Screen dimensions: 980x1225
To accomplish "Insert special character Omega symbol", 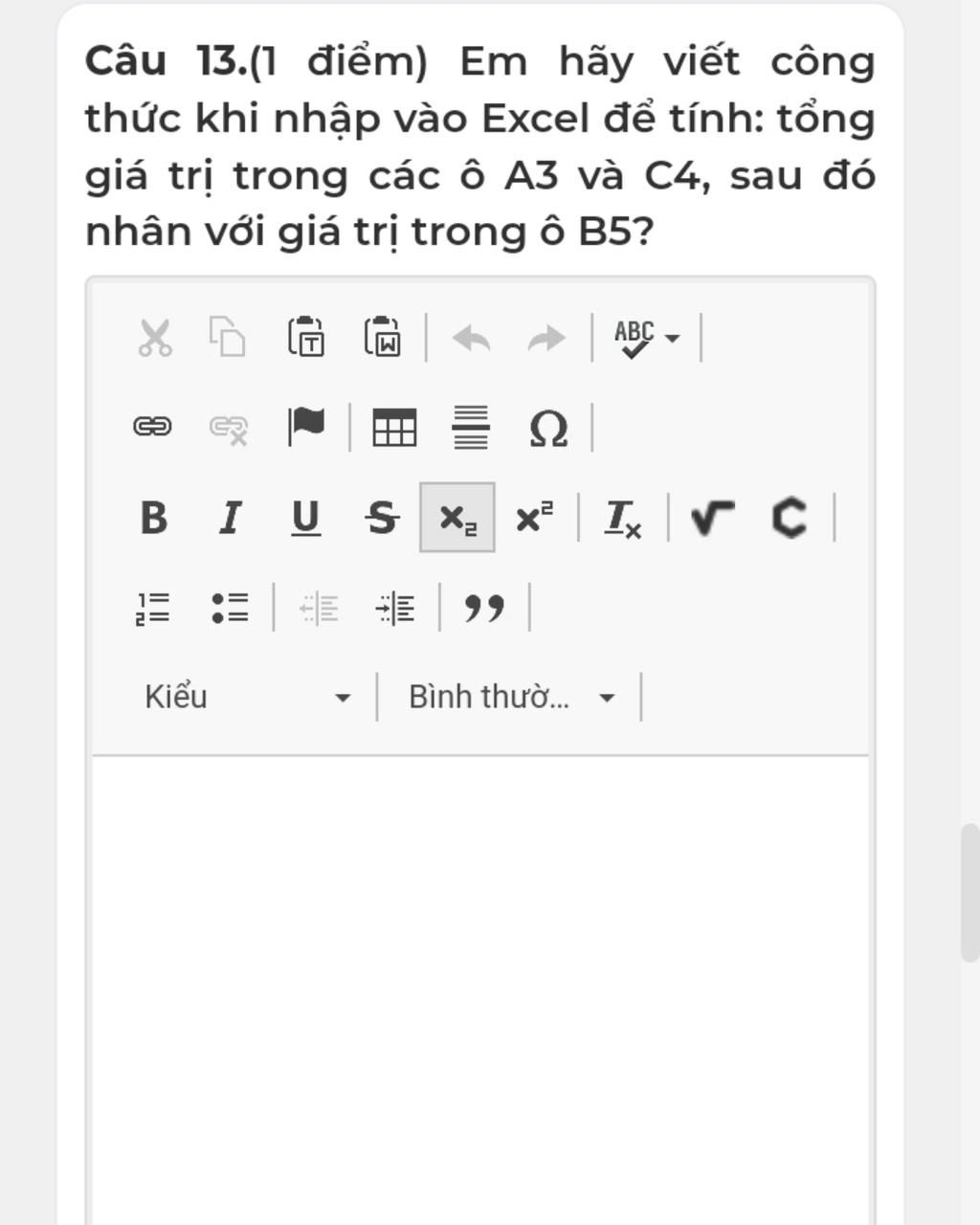I will click(548, 428).
